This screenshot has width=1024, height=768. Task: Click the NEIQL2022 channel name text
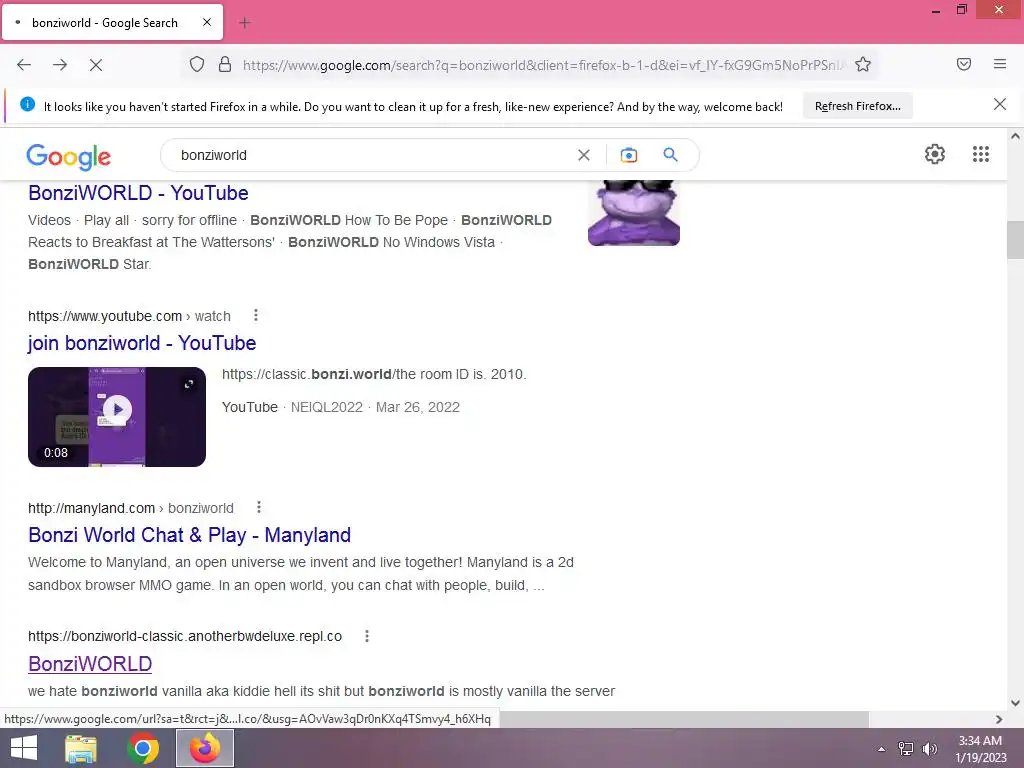tap(327, 408)
